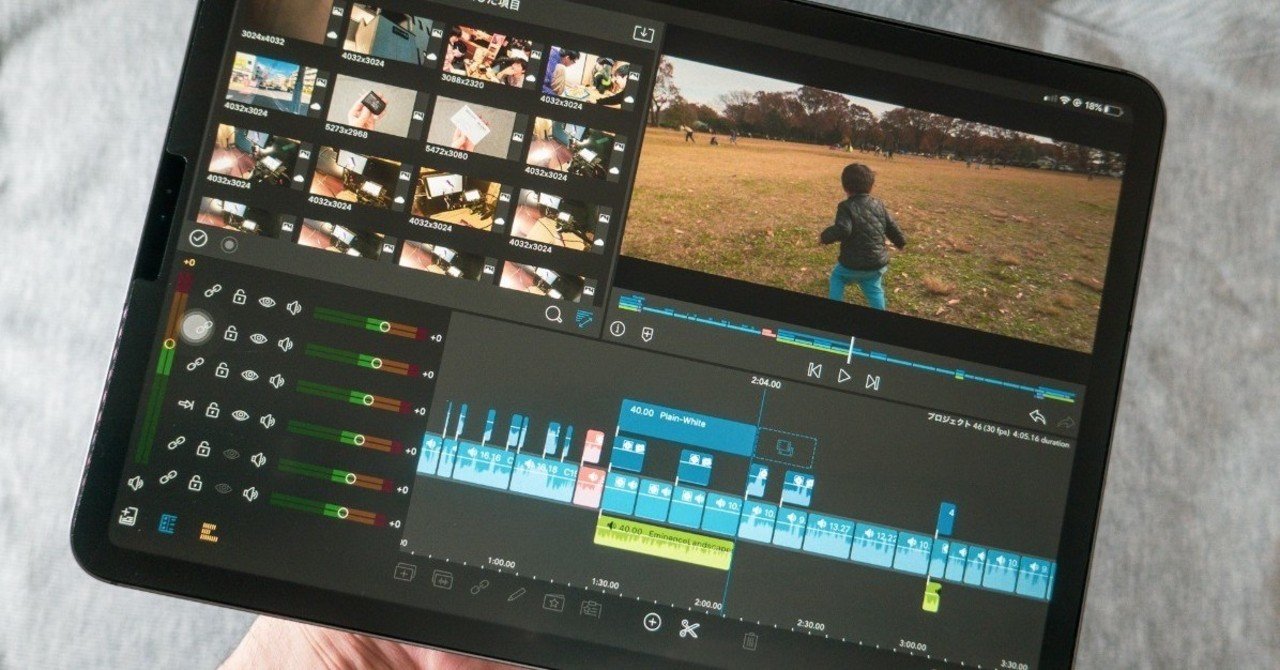The width and height of the screenshot is (1280, 670).
Task: Select the Plain-White title clip in timeline
Action: point(688,427)
